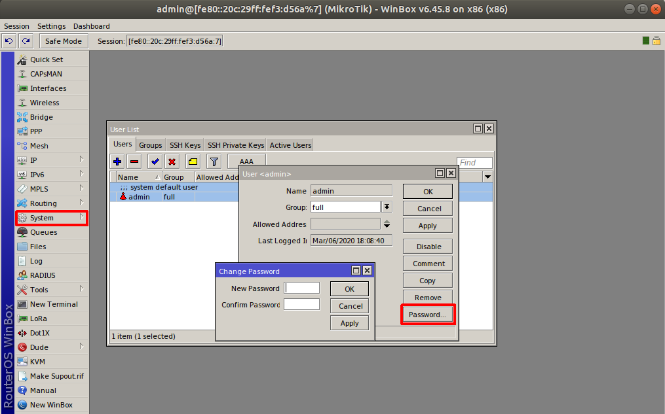Click OK in User admin dialog

tap(428, 191)
